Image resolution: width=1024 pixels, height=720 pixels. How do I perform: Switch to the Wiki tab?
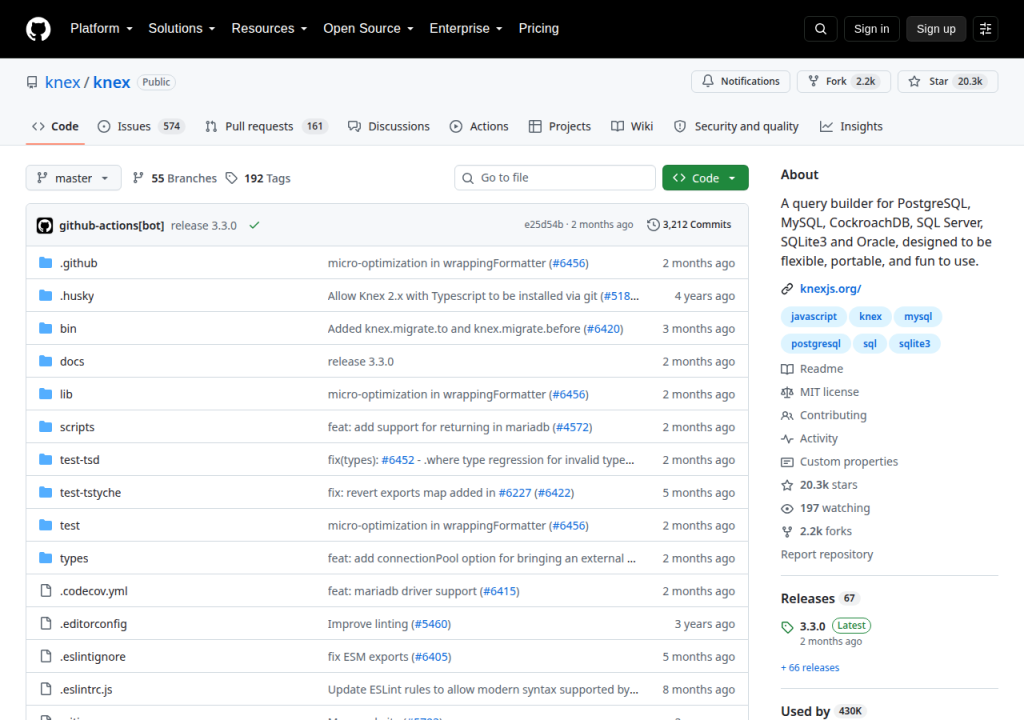click(632, 127)
